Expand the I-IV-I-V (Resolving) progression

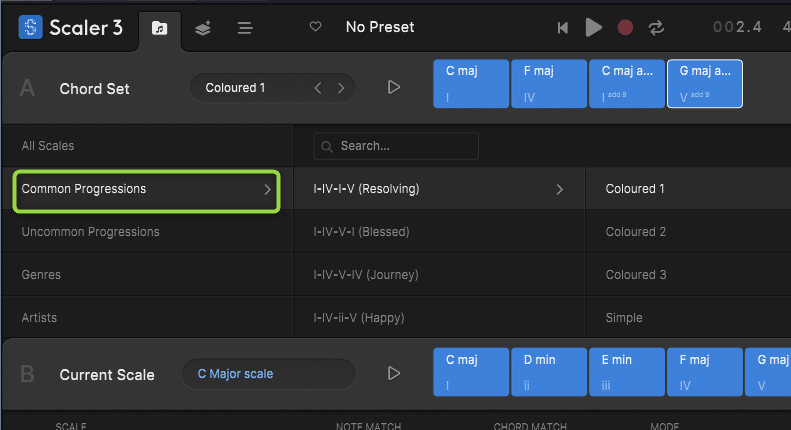pyautogui.click(x=438, y=189)
